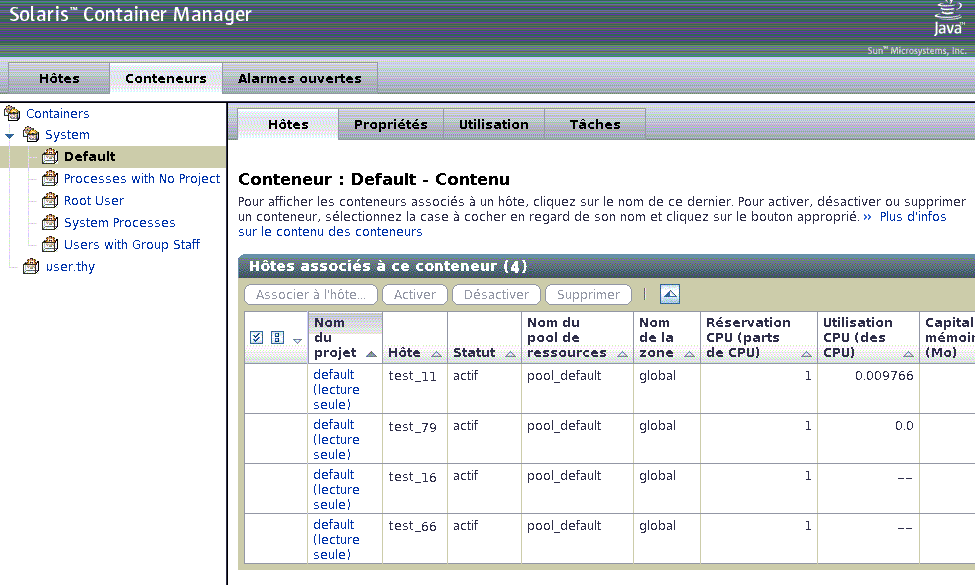This screenshot has height=585, width=975.
Task: Sort by Nom du pool de ressources arrow
Action: (622, 354)
